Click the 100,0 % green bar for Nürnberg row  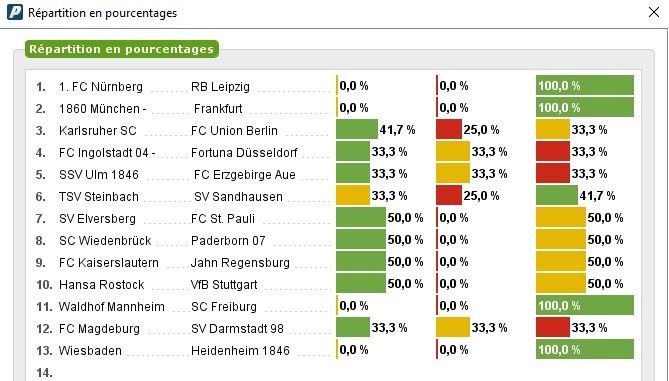tap(585, 85)
